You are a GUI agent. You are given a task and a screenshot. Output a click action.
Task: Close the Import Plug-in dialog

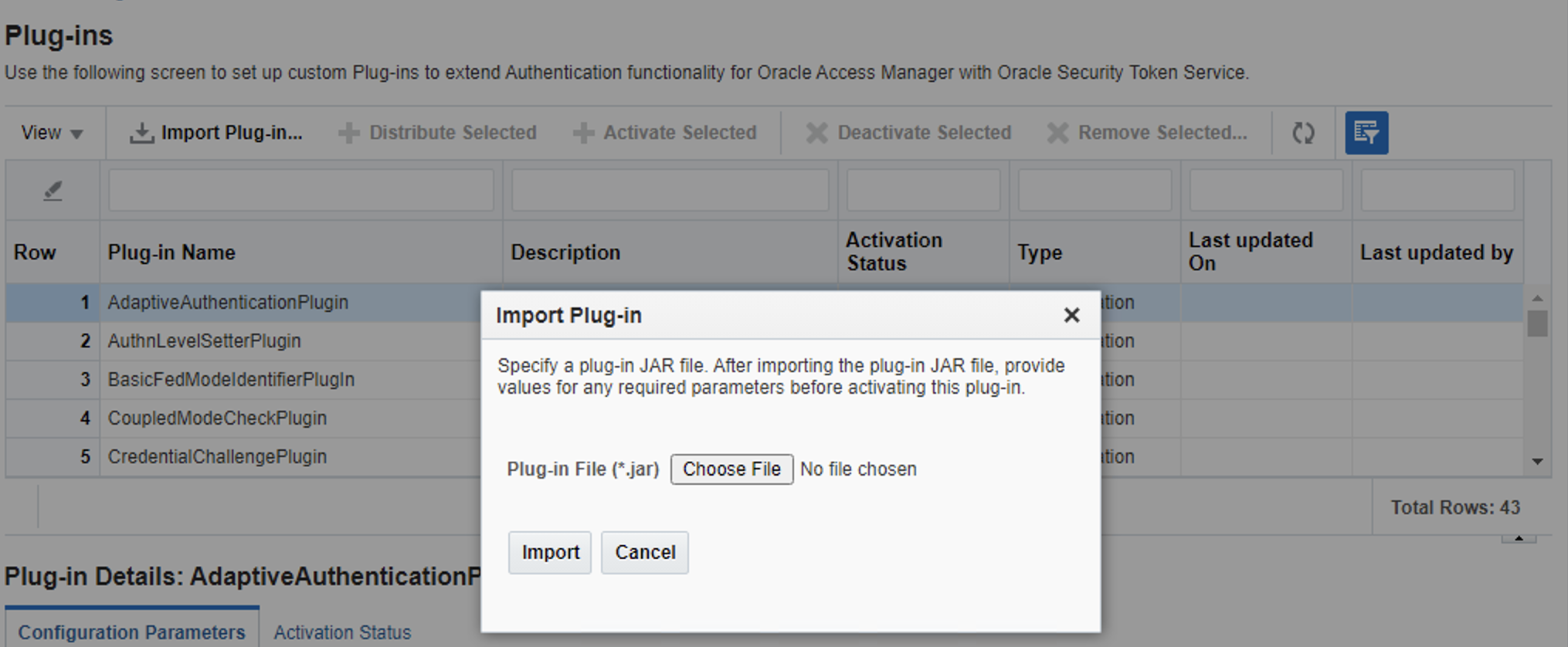[x=1071, y=315]
